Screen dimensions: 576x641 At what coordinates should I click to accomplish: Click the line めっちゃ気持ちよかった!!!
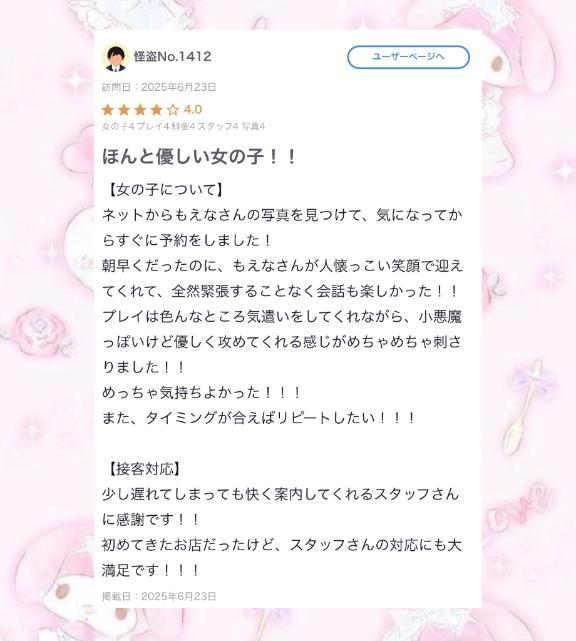[x=201, y=392]
